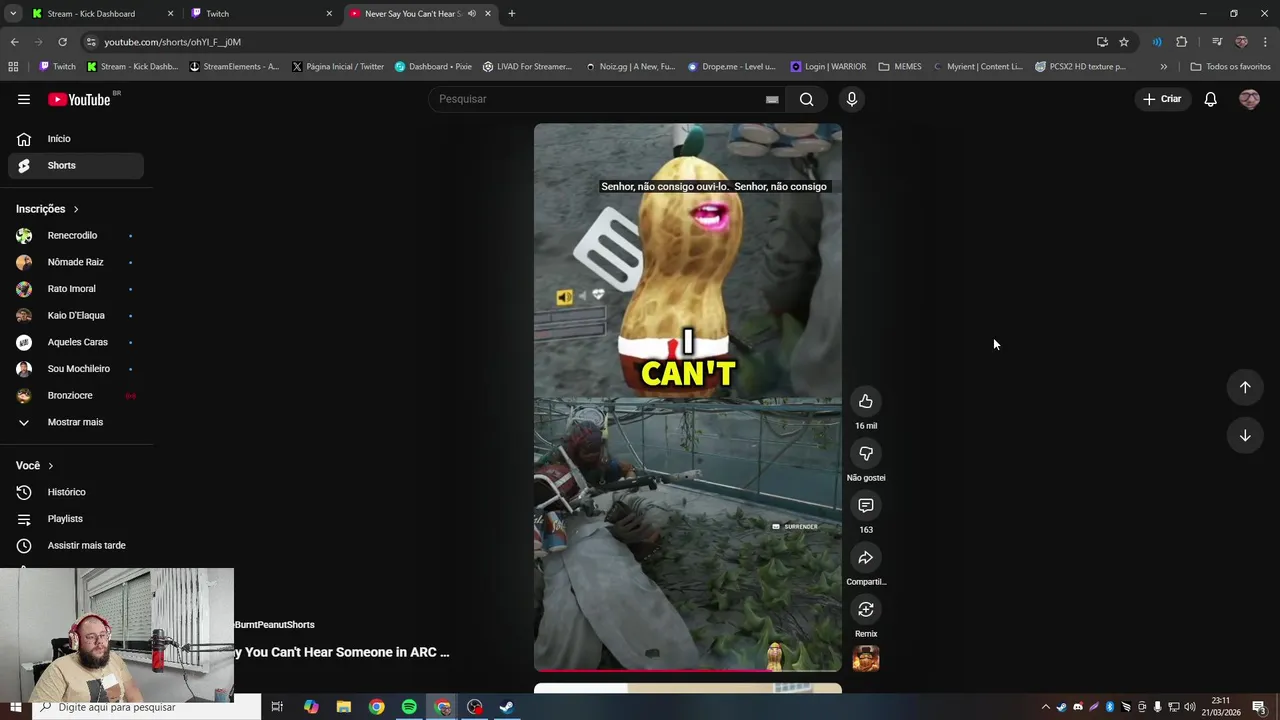Switch to the Twitch browser tab
The image size is (1280, 720).
260,14
